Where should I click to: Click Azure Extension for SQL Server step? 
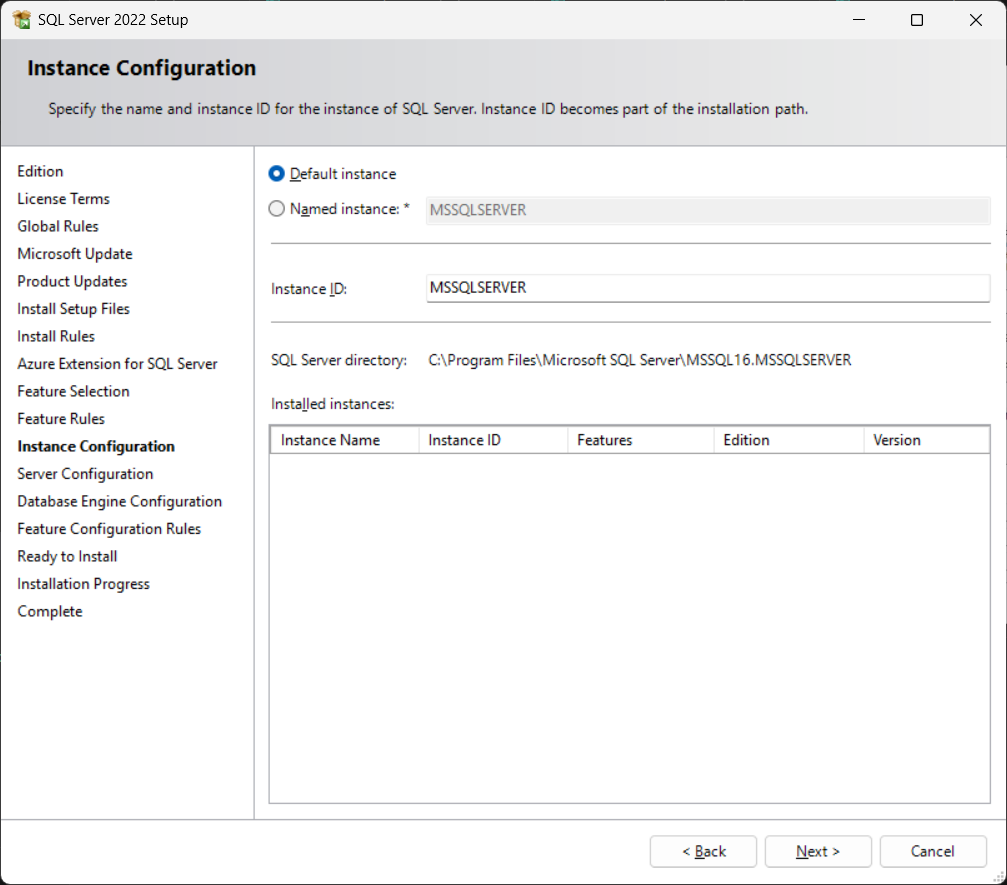(x=117, y=364)
